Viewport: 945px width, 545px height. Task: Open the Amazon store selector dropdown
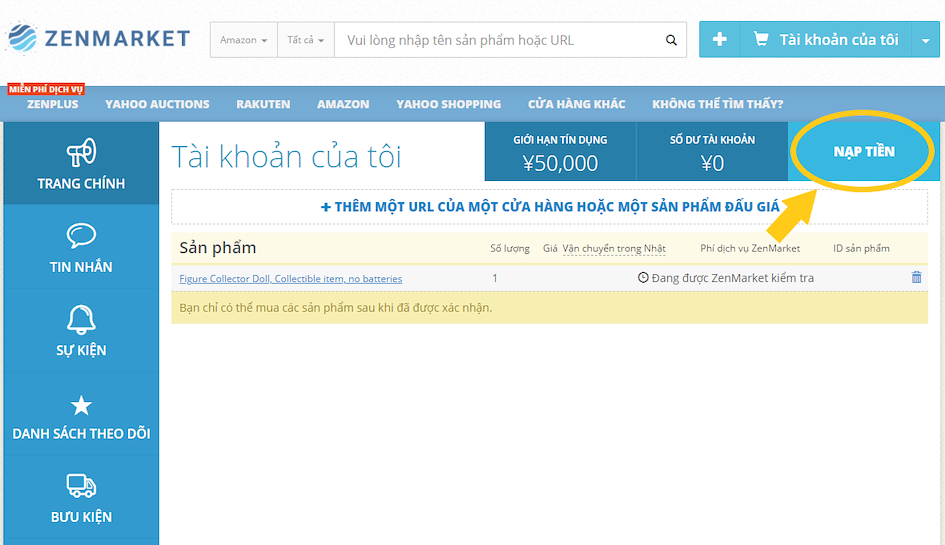pyautogui.click(x=243, y=40)
